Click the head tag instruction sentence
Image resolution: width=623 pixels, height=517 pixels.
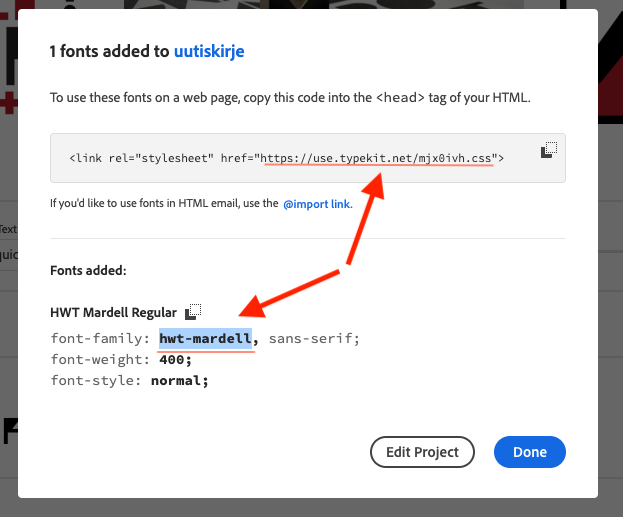point(290,97)
